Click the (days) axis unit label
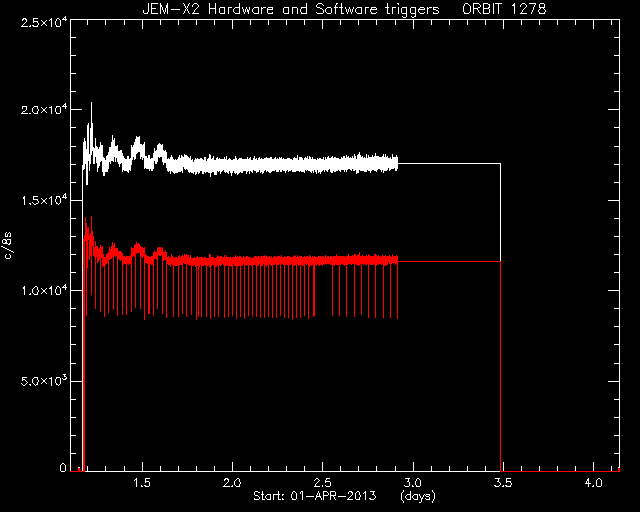Image resolution: width=640 pixels, height=512 pixels. click(418, 496)
